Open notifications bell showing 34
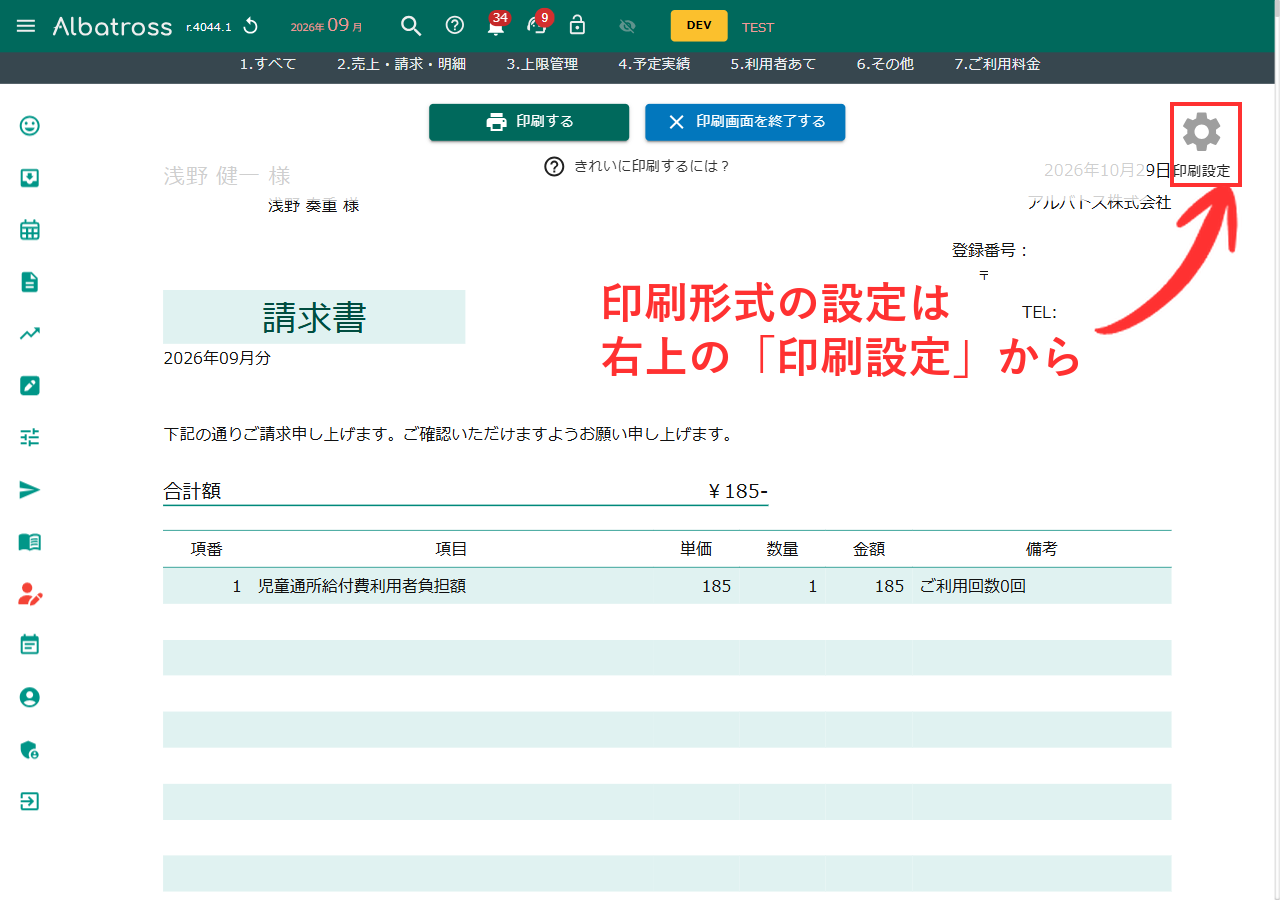The width and height of the screenshot is (1280, 900). pos(496,25)
